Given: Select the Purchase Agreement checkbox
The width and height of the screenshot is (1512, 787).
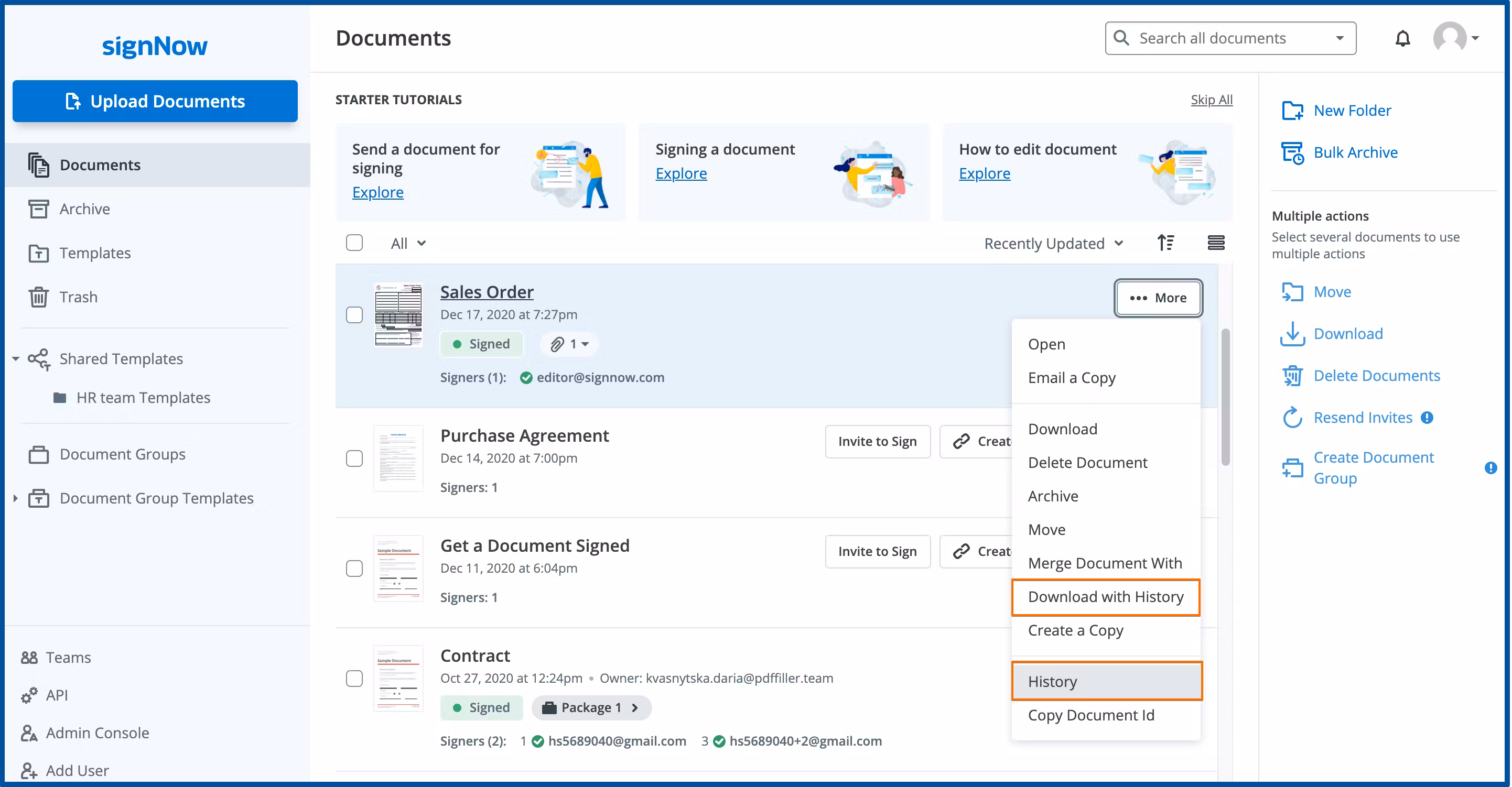Looking at the screenshot, I should pyautogui.click(x=354, y=458).
